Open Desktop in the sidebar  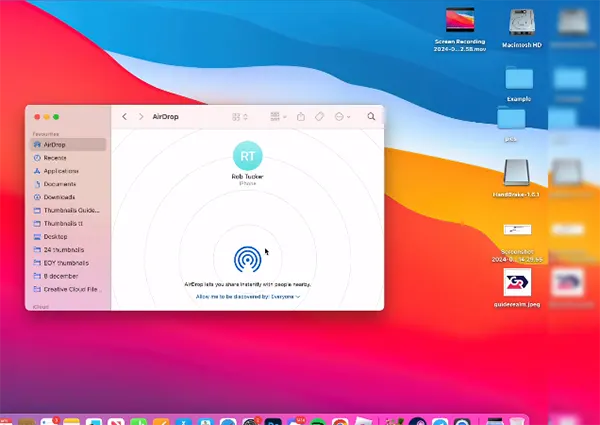[x=68, y=237]
